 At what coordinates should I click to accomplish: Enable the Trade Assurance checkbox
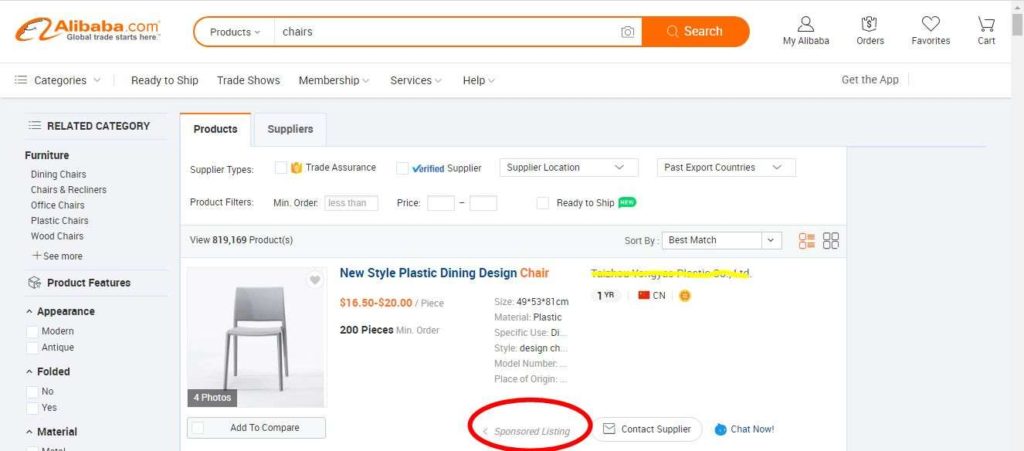[281, 168]
